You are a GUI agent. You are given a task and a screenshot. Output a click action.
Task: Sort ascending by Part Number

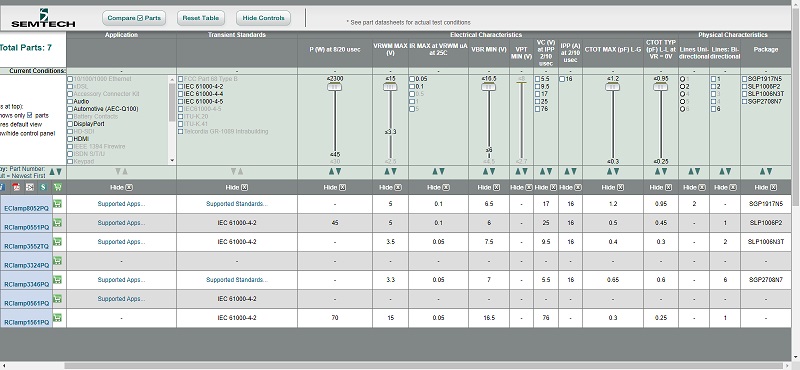(x=52, y=172)
